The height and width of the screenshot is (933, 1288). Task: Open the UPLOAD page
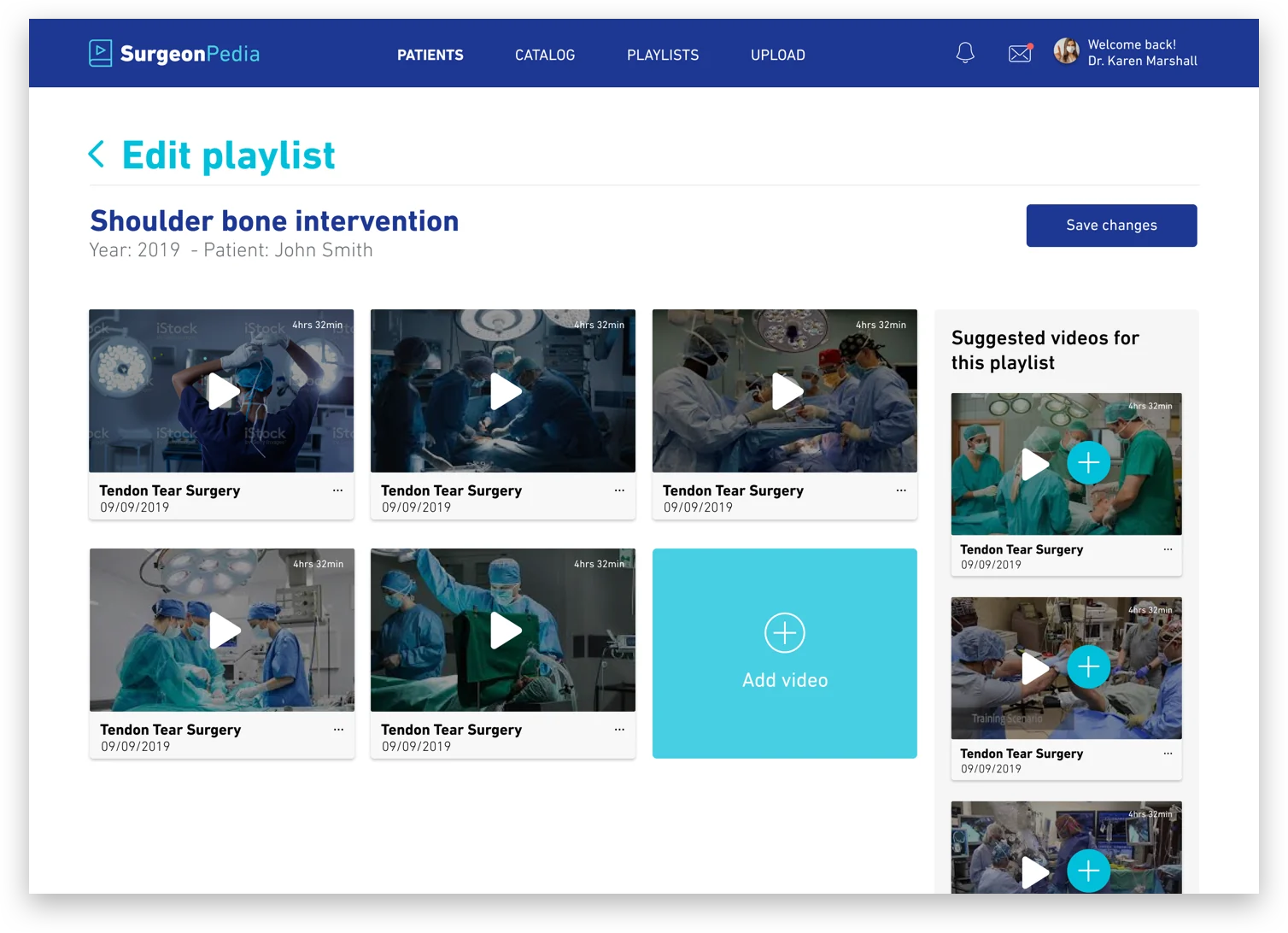(x=778, y=55)
